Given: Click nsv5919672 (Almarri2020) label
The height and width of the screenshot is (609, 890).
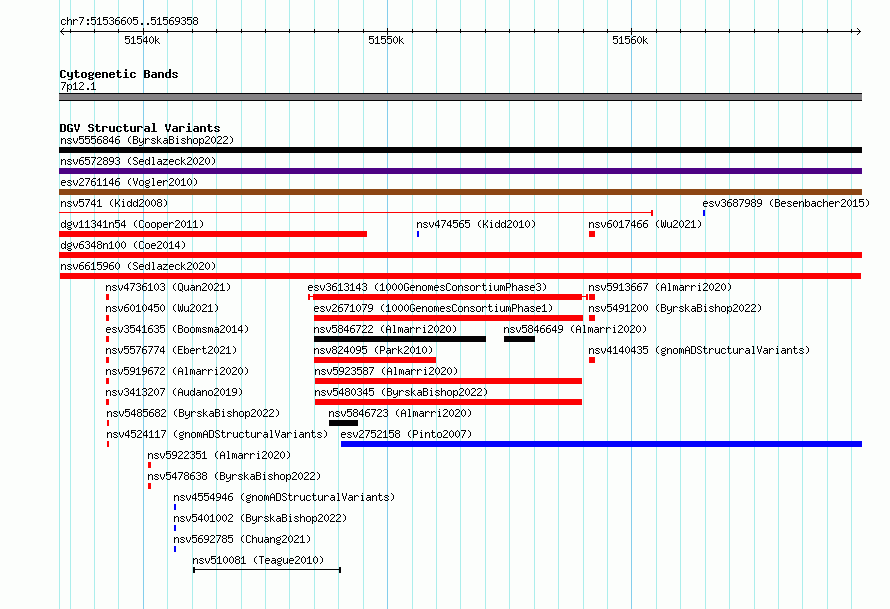Looking at the screenshot, I should [x=177, y=371].
